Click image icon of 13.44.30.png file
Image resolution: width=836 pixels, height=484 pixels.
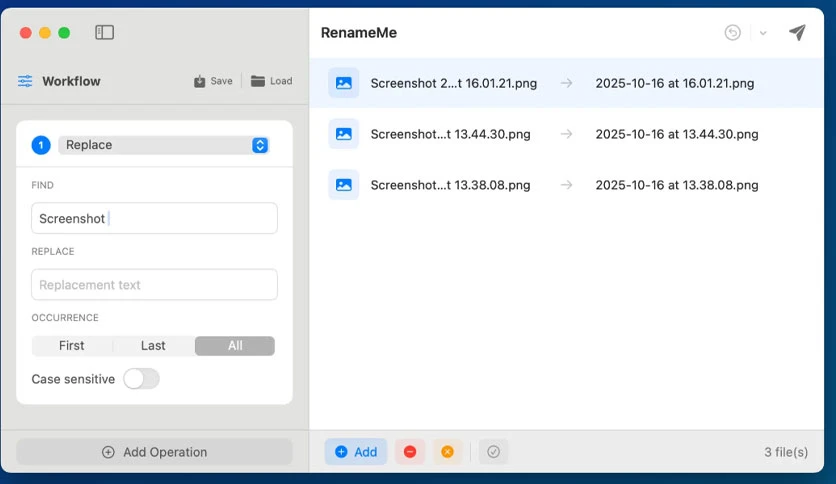343,134
